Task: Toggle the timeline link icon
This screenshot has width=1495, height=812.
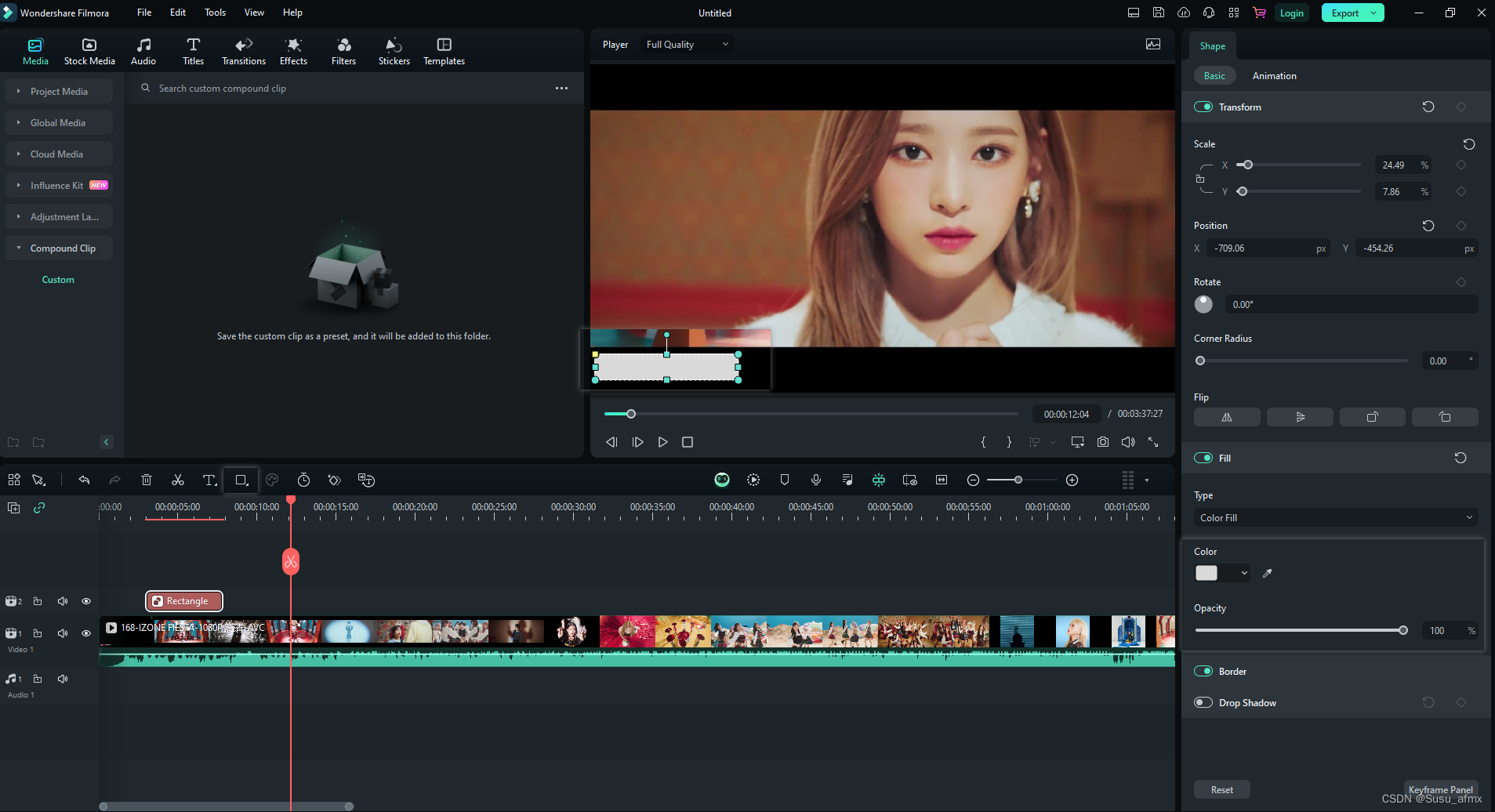Action: click(39, 508)
